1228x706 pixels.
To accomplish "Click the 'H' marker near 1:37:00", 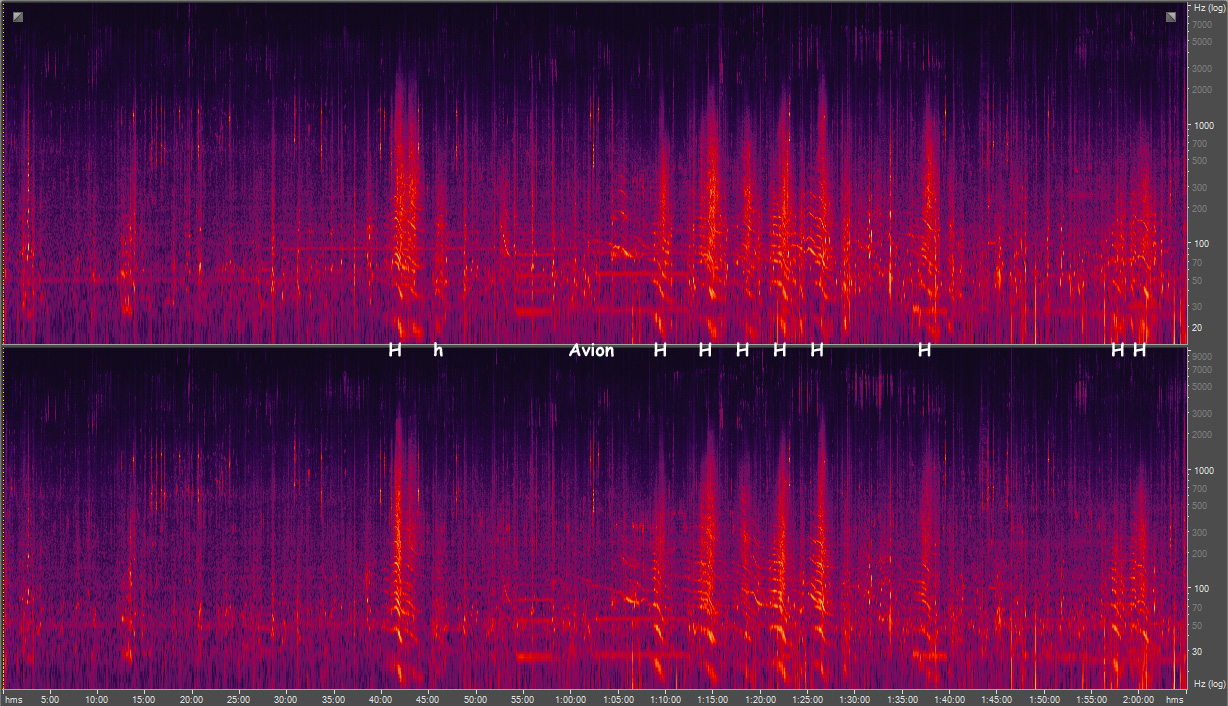I will tap(924, 350).
